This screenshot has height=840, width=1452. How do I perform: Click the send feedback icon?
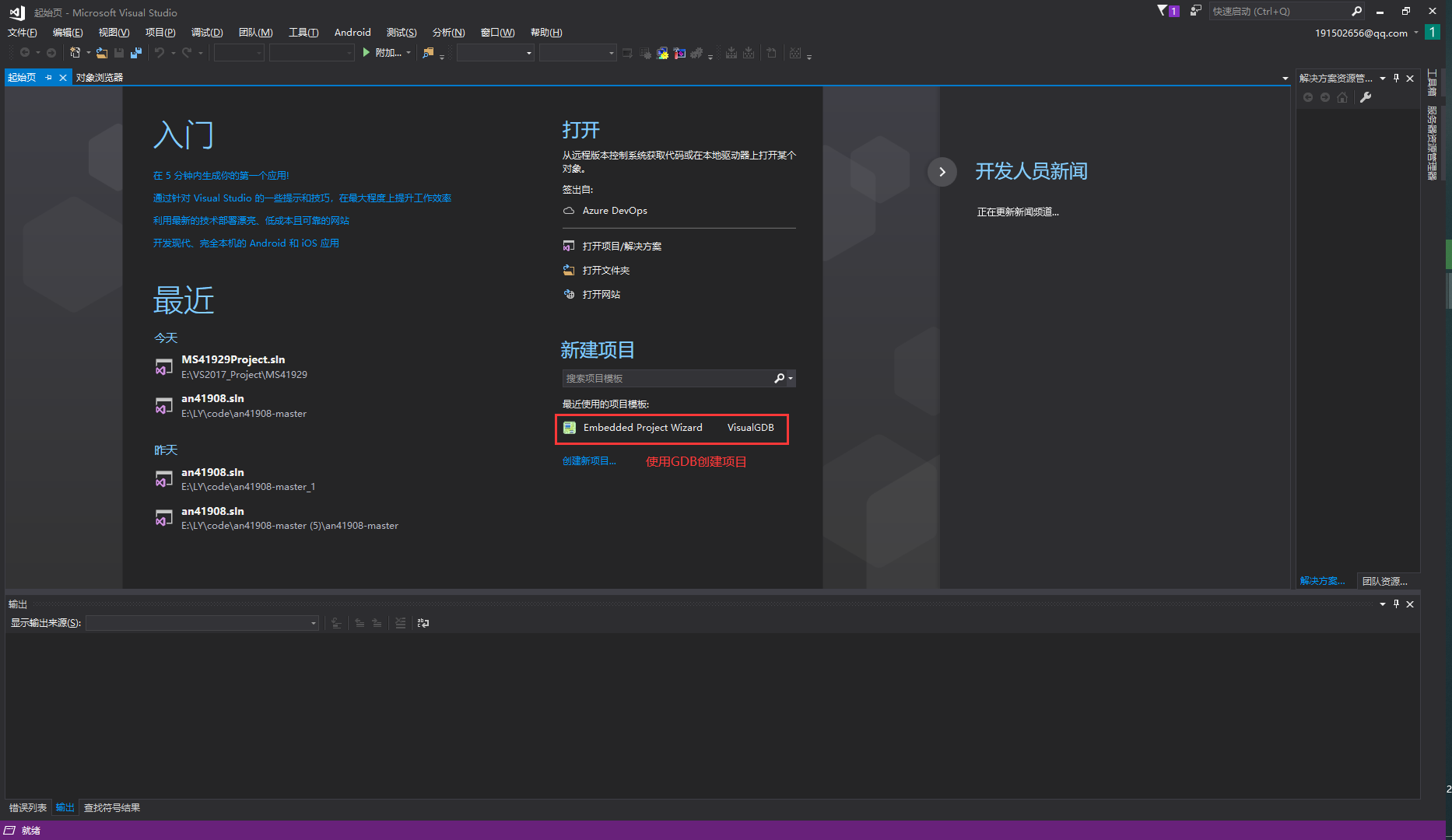coord(1196,11)
